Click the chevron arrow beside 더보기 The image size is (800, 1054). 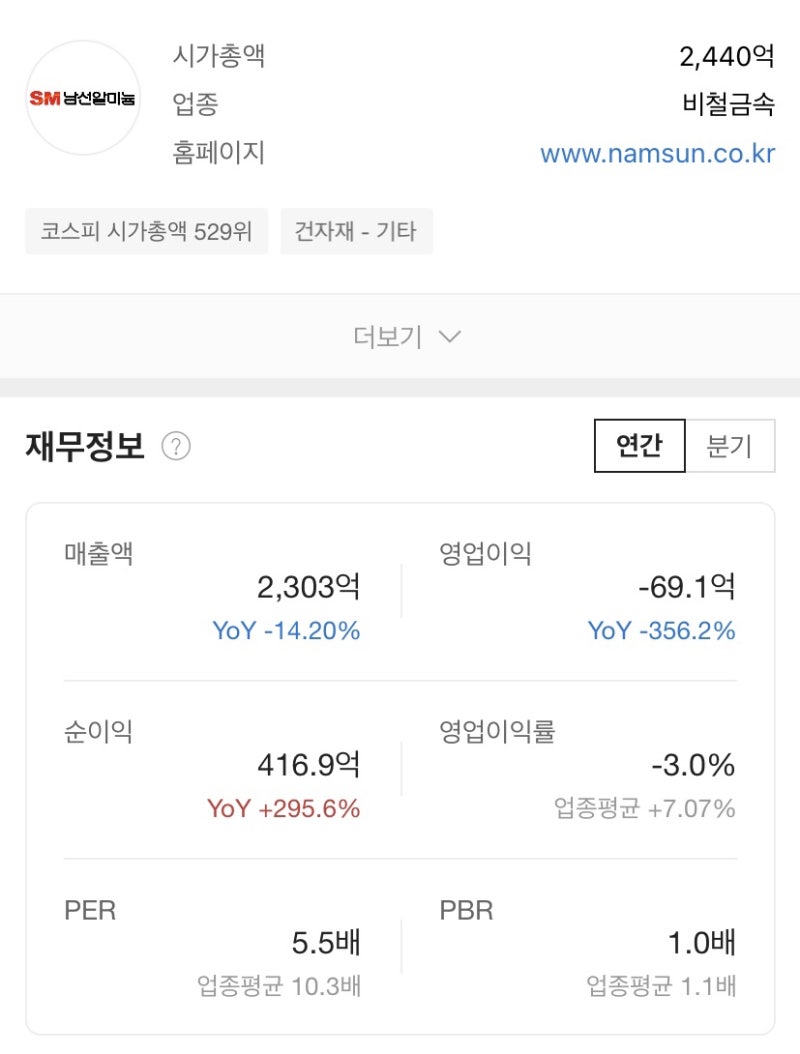point(446,339)
